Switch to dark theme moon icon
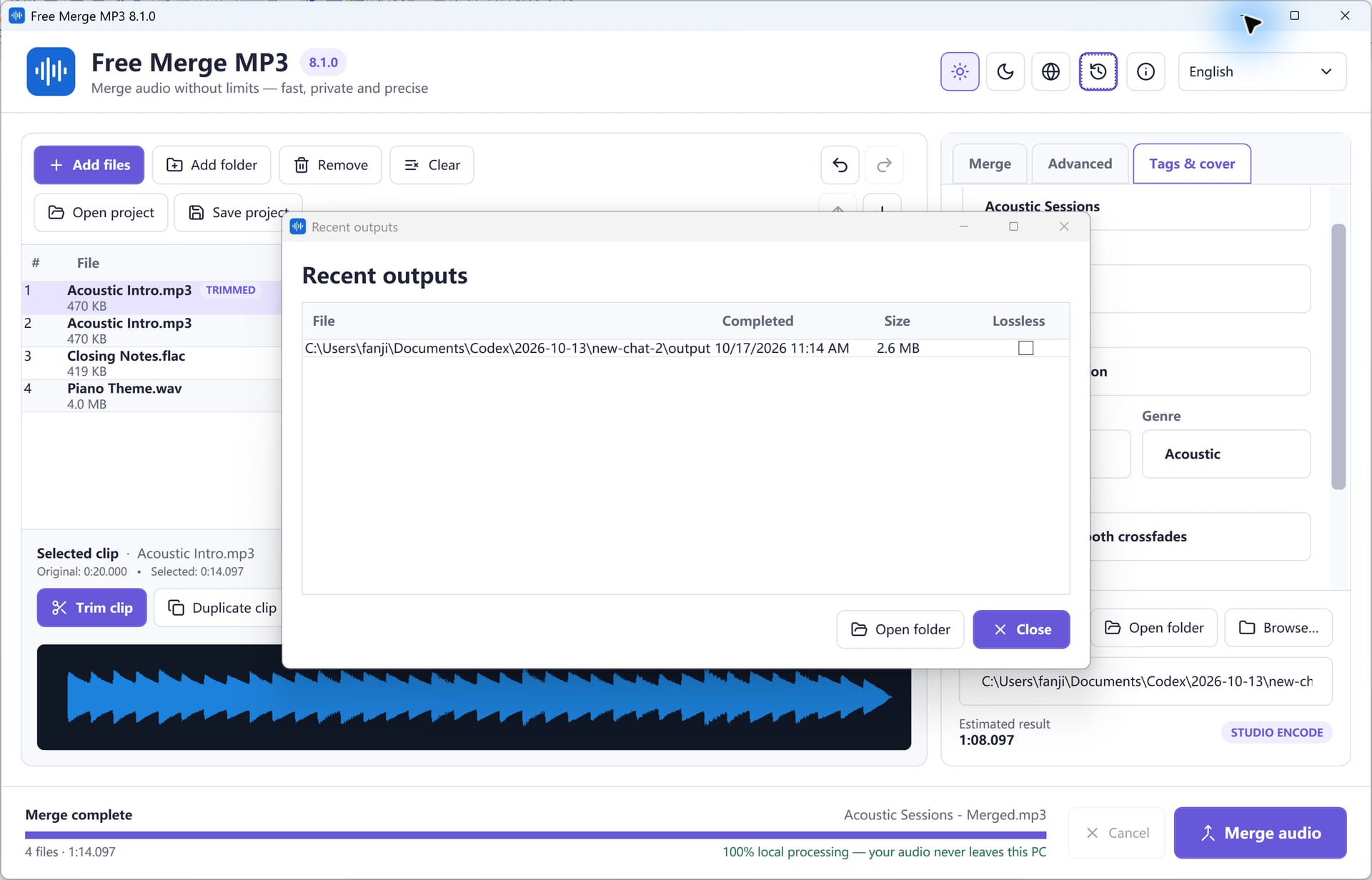Screen dimensions: 1372x880 click(x=1005, y=71)
